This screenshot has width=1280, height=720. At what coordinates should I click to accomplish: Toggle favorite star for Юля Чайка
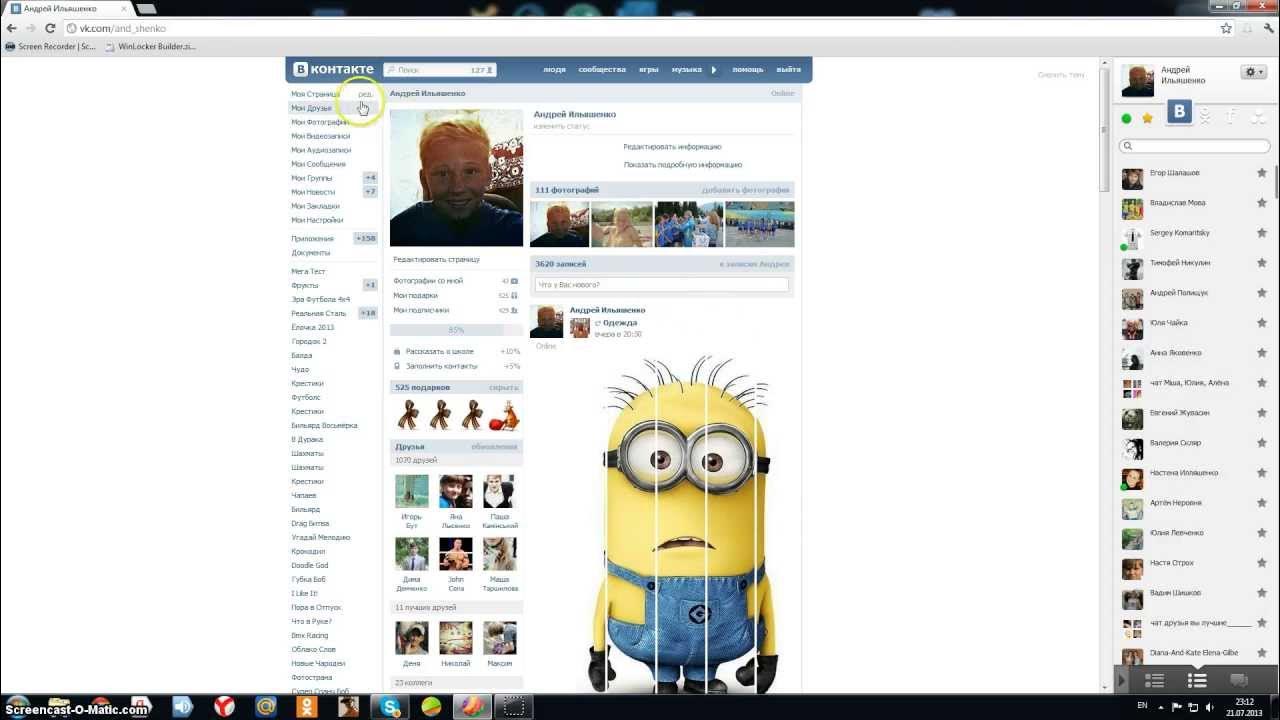tap(1262, 323)
